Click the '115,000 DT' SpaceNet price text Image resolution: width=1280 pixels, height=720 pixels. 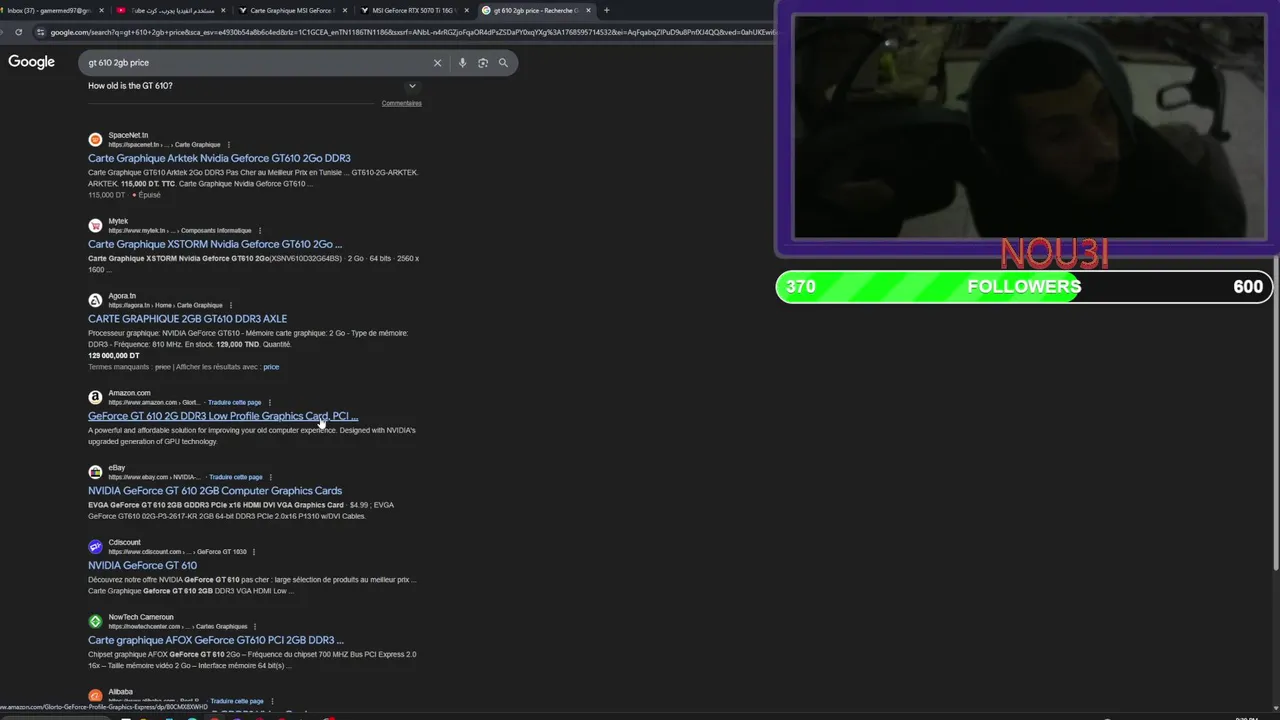(x=107, y=195)
